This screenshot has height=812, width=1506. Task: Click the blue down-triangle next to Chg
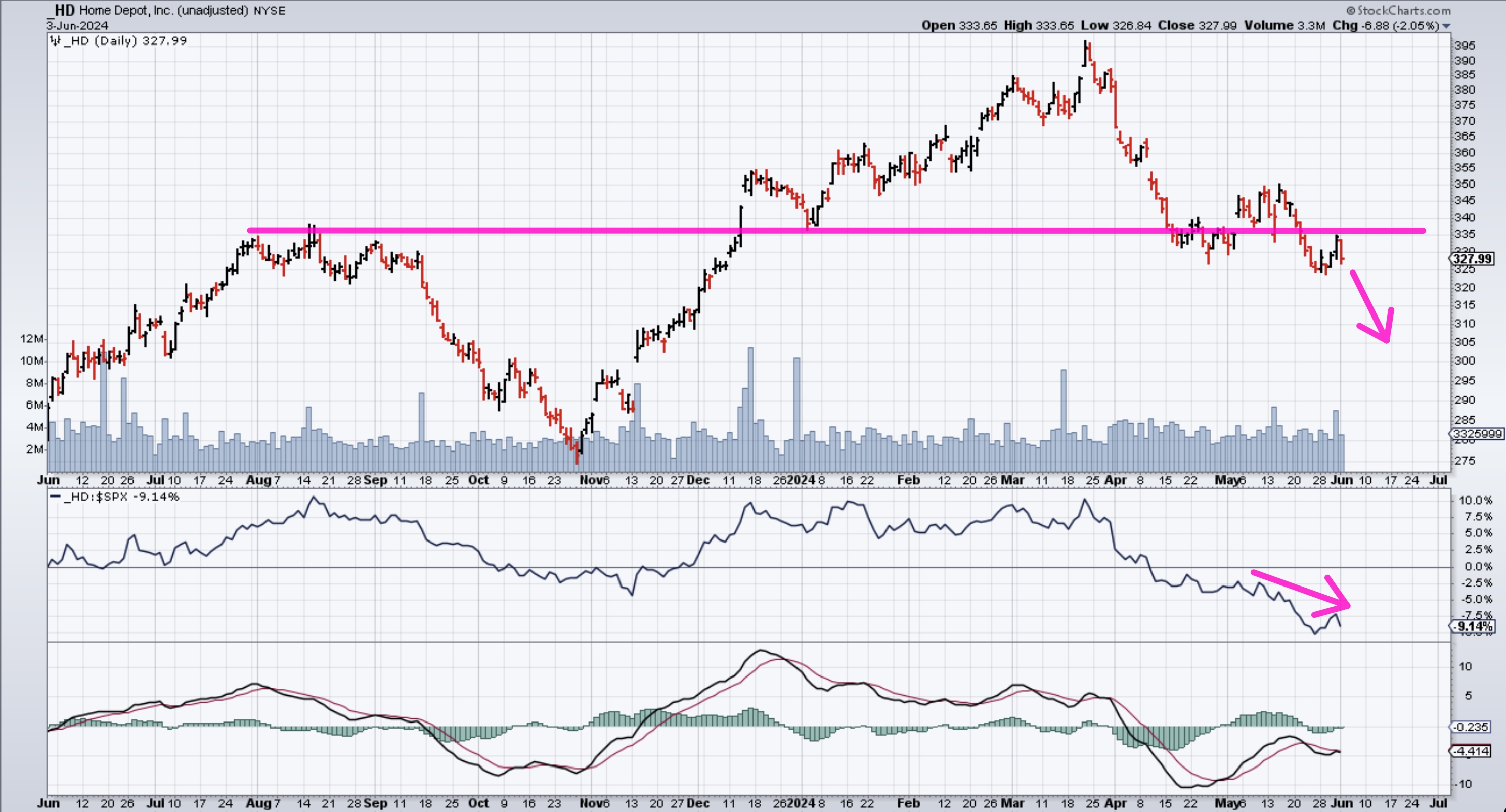1446,26
